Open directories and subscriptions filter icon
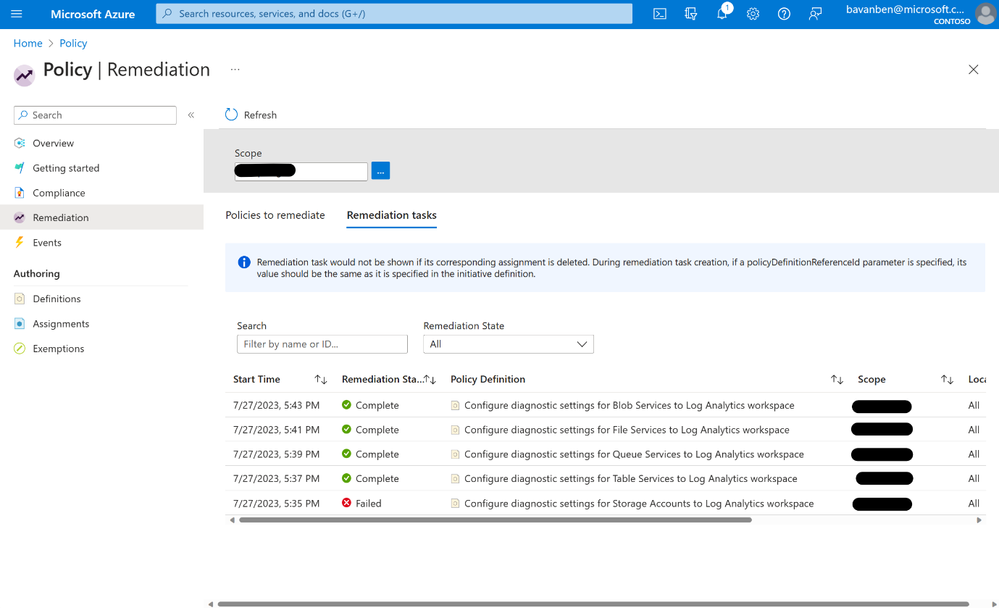 pyautogui.click(x=691, y=13)
